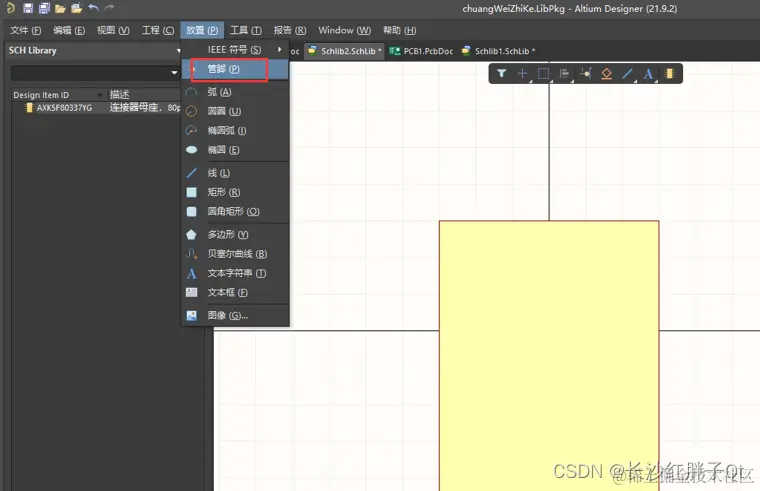The image size is (760, 491).
Task: Expand the IEEE 符号 (S) submenu
Action: coord(235,49)
